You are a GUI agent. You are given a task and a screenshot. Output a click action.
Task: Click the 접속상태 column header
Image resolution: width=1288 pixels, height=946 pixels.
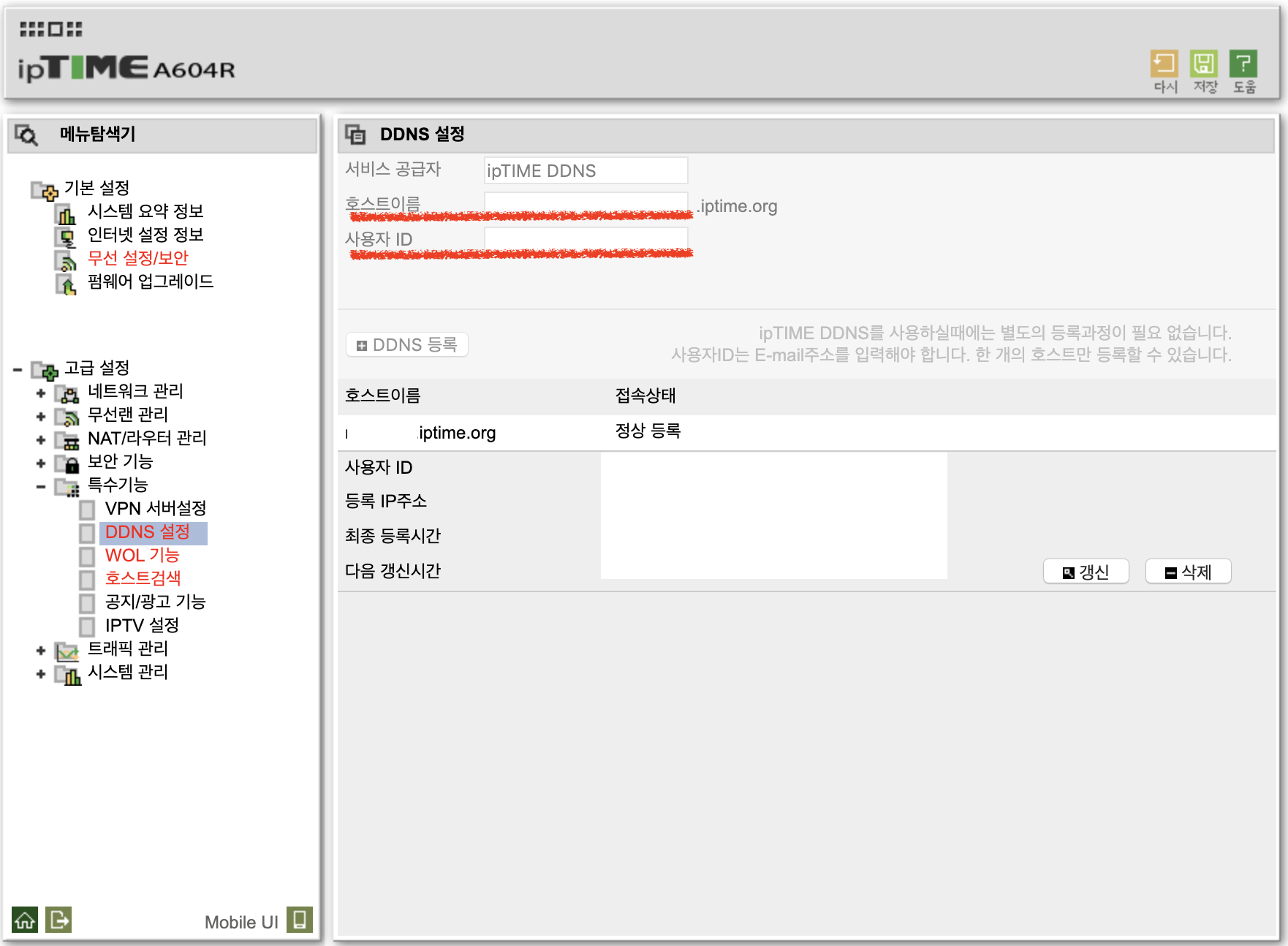(645, 396)
